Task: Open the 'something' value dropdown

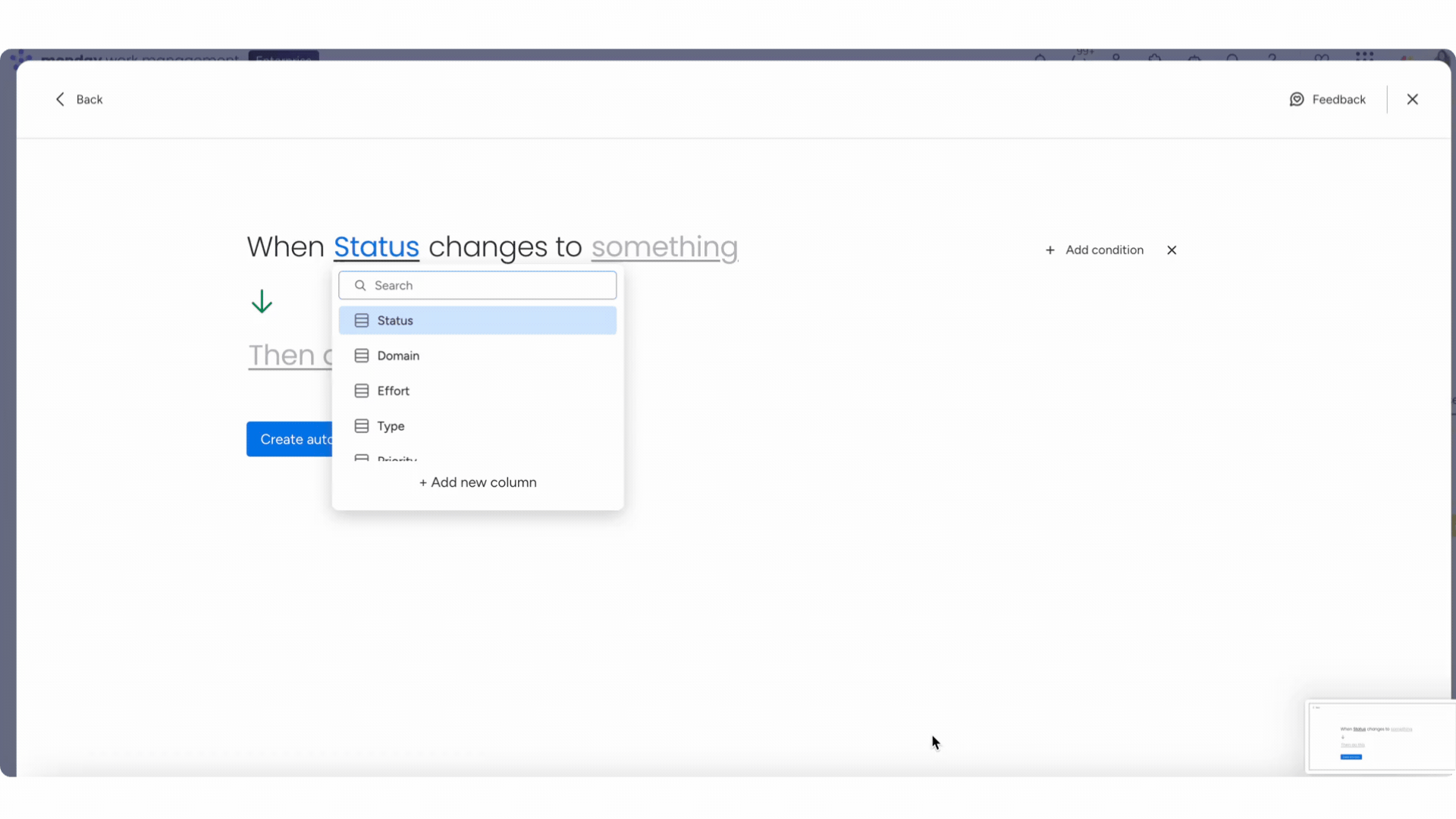Action: (x=664, y=247)
